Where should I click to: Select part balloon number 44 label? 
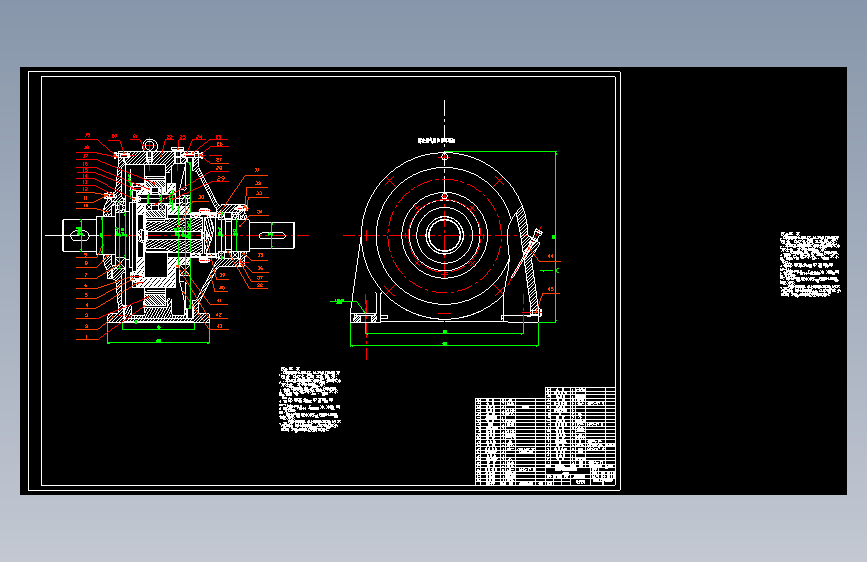coord(551,257)
